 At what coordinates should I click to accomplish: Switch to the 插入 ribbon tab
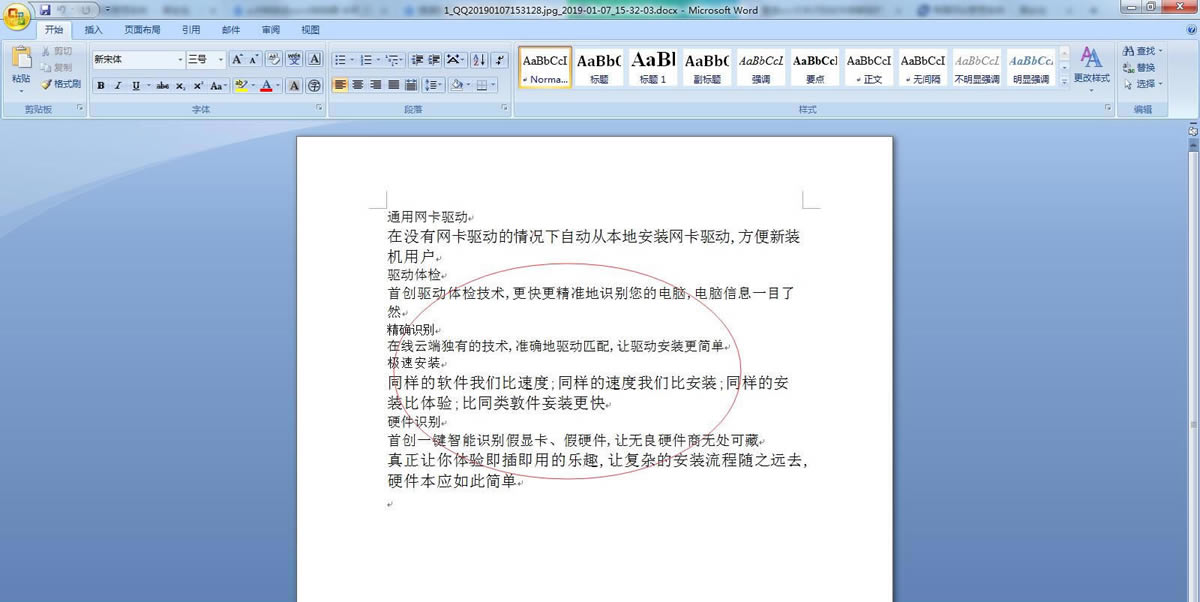[x=93, y=30]
